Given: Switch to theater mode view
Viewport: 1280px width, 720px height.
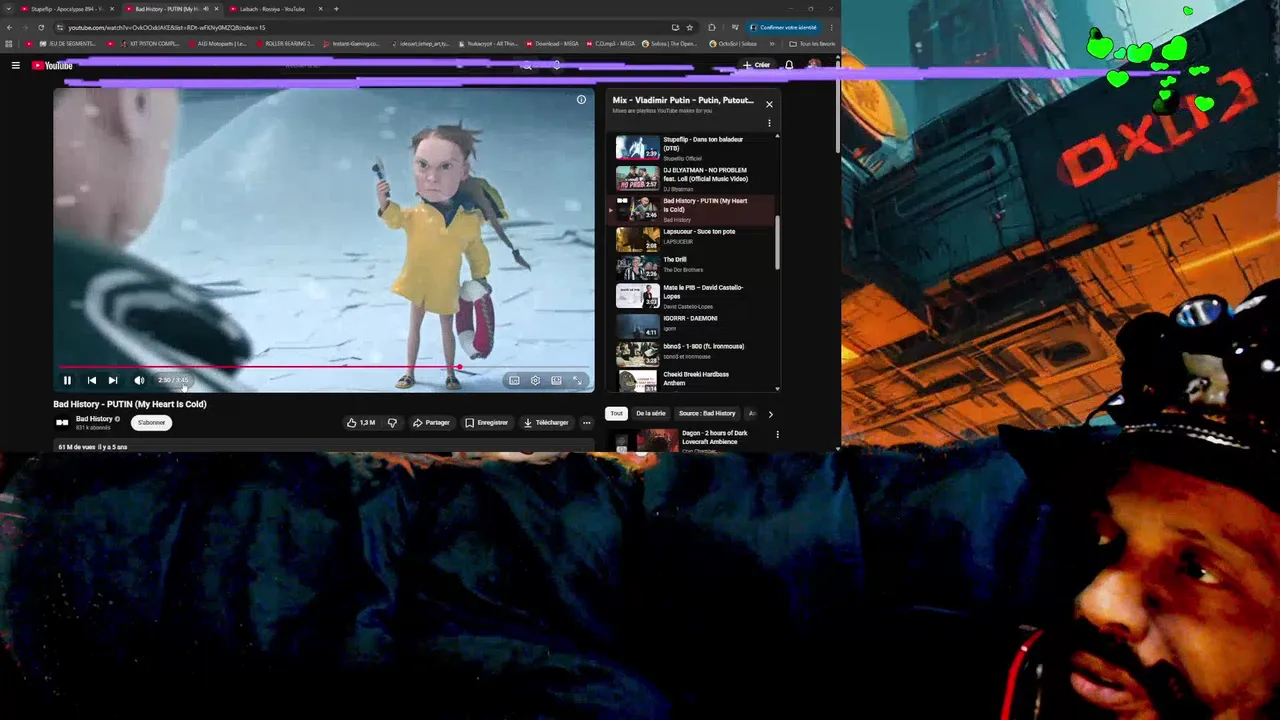Looking at the screenshot, I should tap(556, 380).
